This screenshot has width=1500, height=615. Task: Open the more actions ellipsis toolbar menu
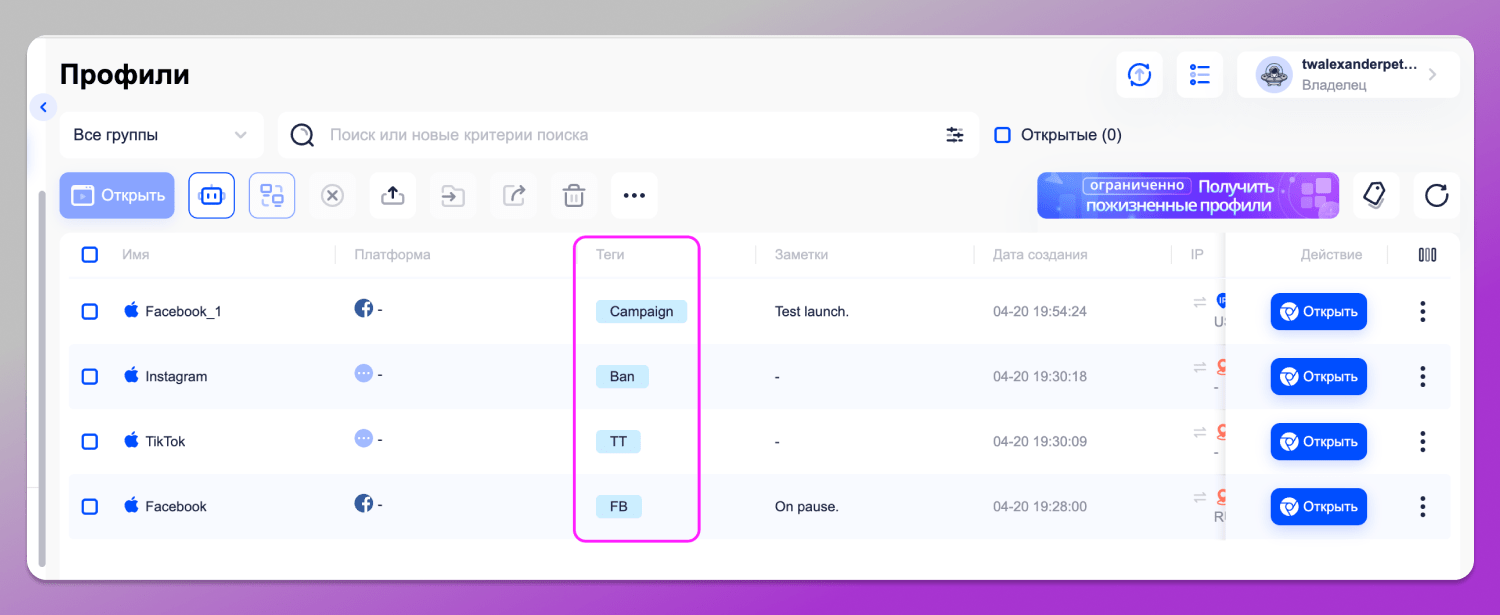(634, 196)
